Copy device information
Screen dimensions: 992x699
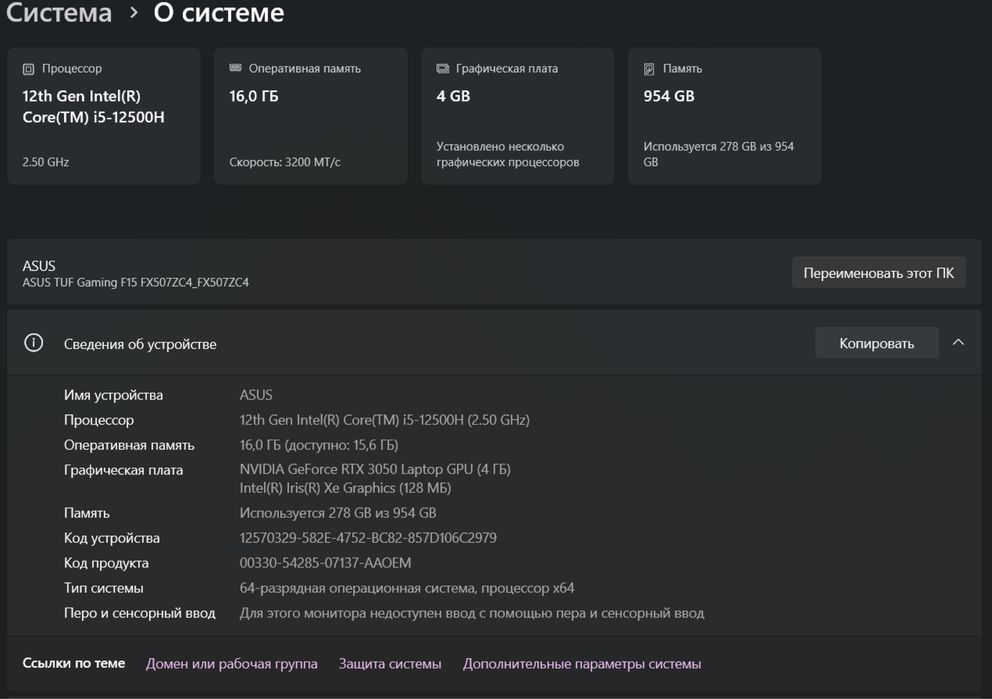(876, 343)
